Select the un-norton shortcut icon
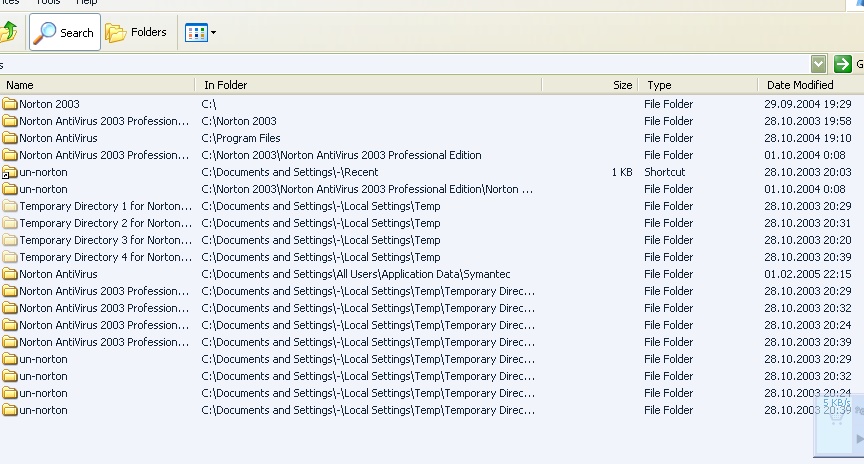 [10, 172]
